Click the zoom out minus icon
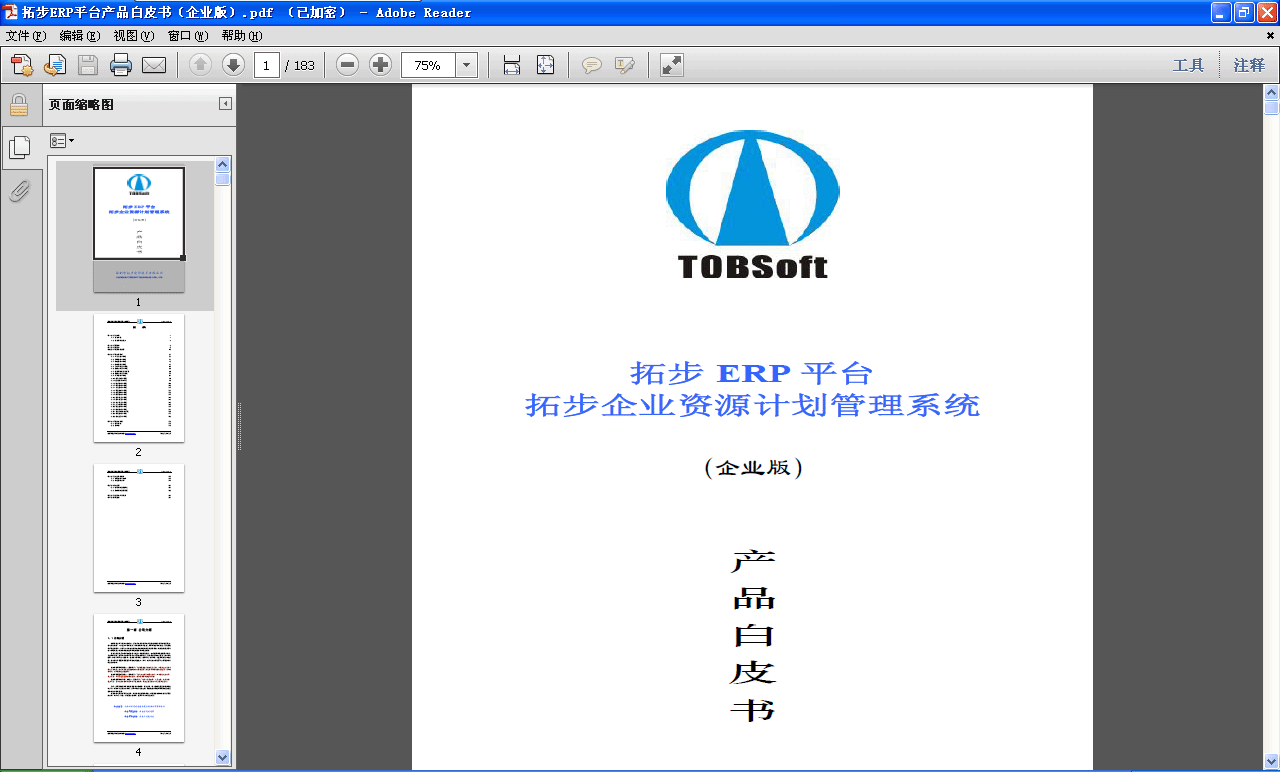This screenshot has height=772, width=1280. [347, 64]
